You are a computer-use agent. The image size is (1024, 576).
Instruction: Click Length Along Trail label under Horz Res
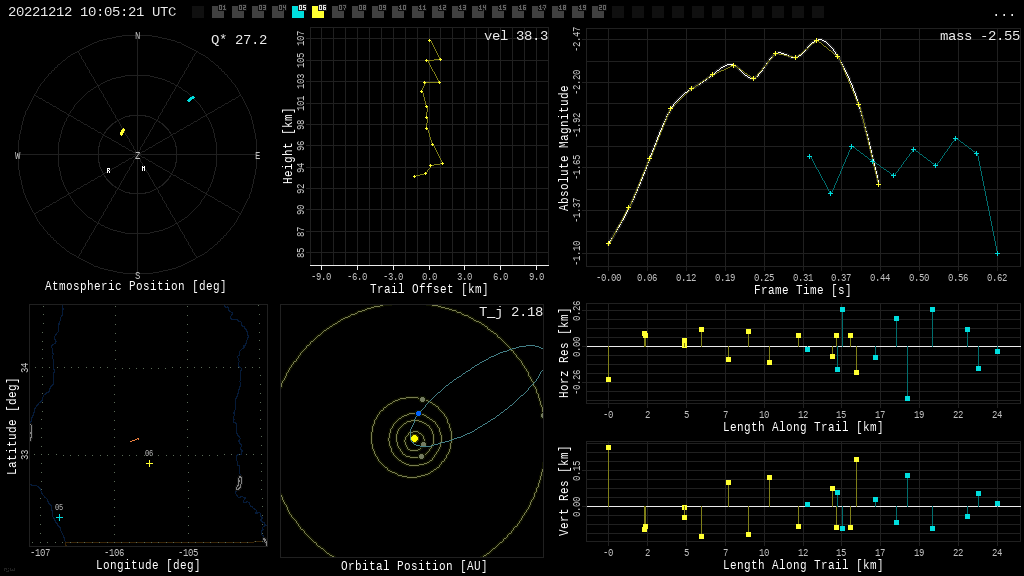tap(803, 427)
